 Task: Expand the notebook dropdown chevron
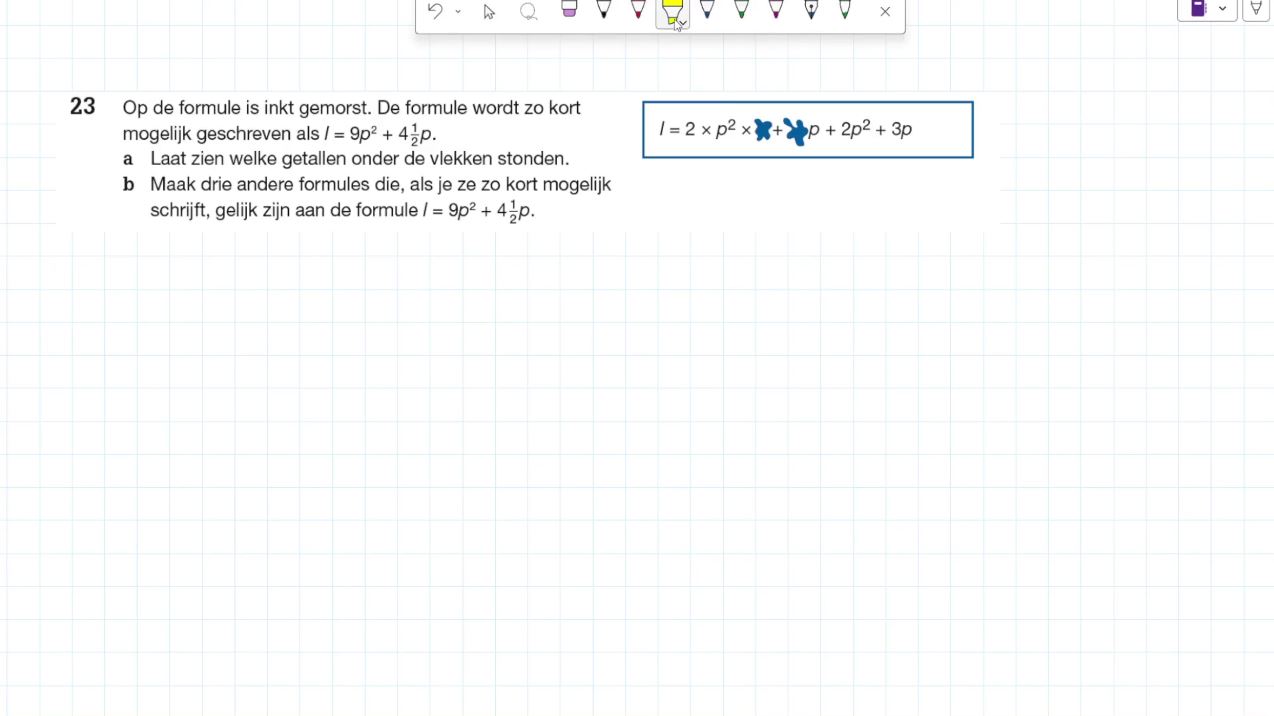pyautogui.click(x=1222, y=8)
